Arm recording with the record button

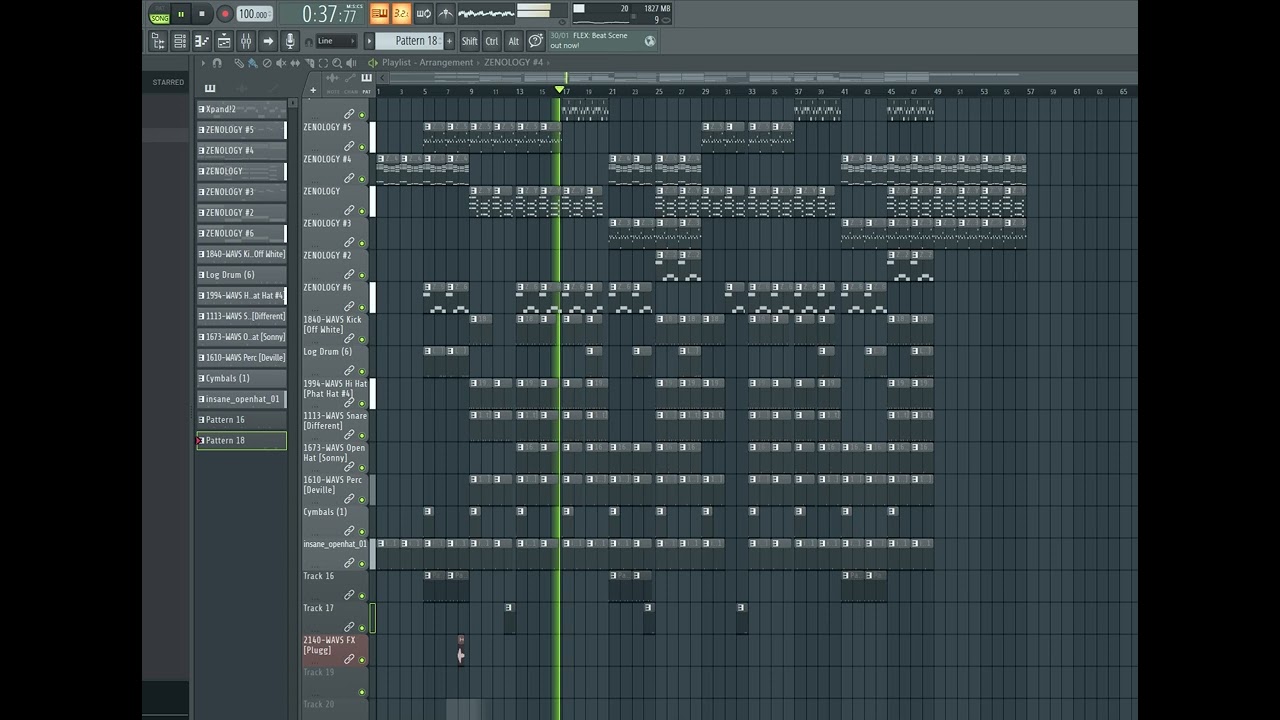coord(225,14)
